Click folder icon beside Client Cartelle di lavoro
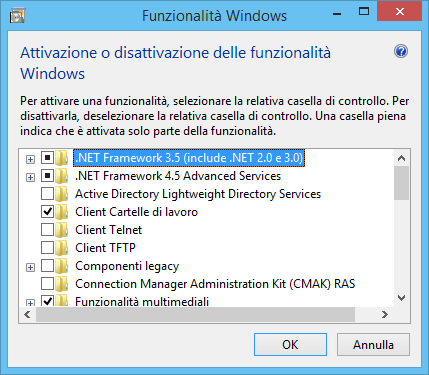 pyautogui.click(x=62, y=212)
